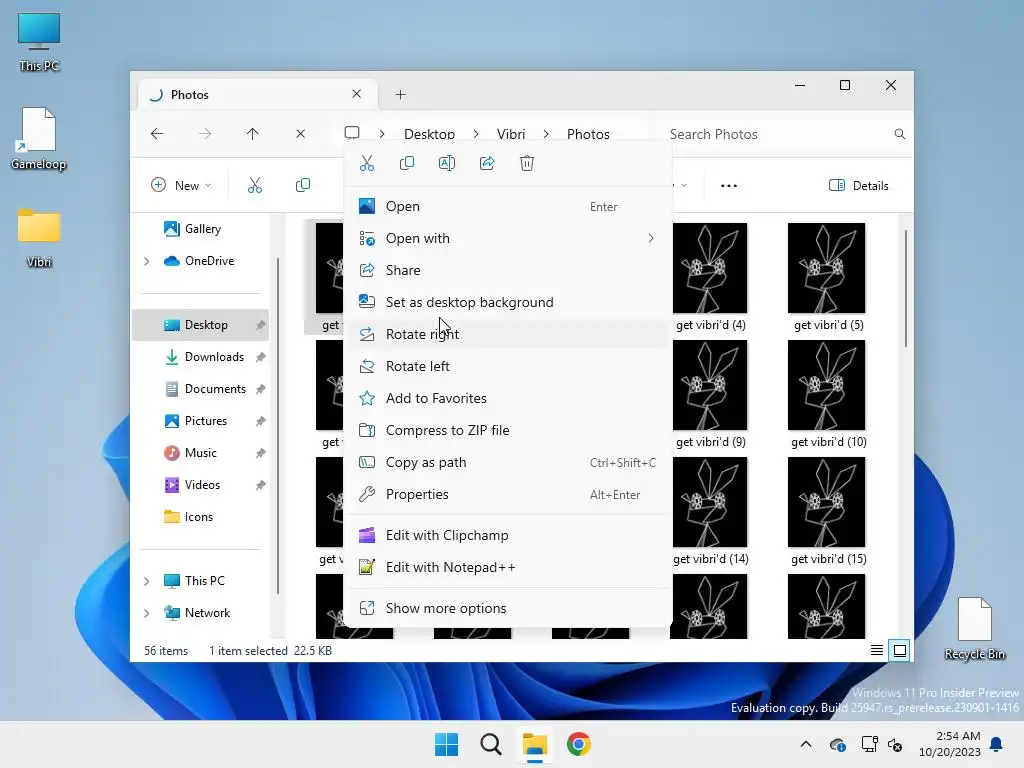Toggle the Details pane button
This screenshot has width=1024, height=768.
pos(858,185)
